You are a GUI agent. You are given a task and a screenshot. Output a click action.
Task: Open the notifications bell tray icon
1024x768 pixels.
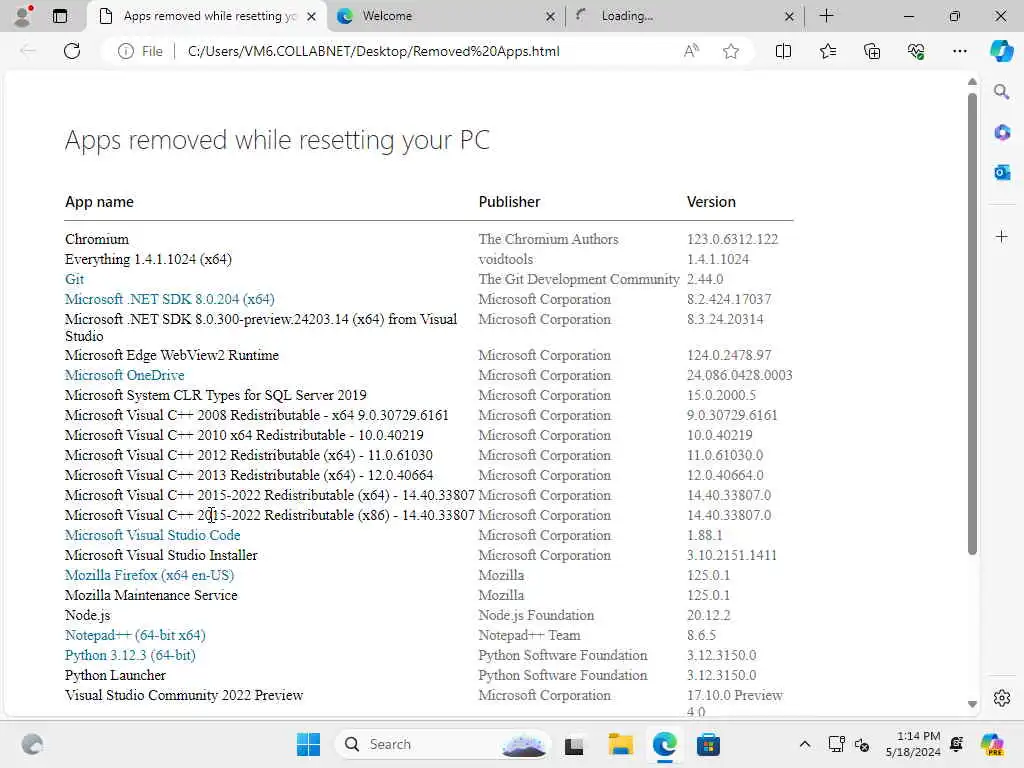(957, 744)
